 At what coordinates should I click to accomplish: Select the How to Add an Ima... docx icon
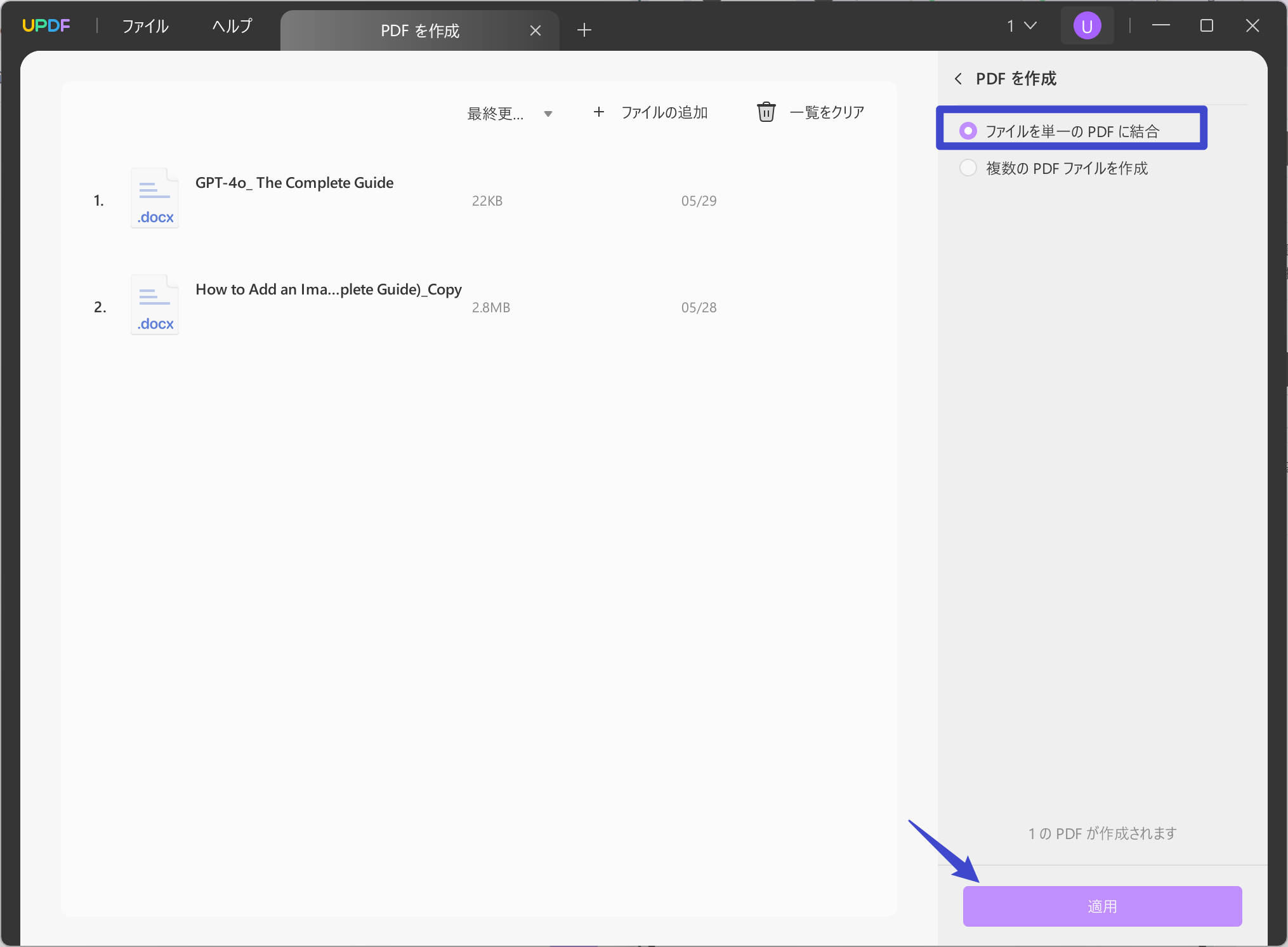(x=155, y=305)
